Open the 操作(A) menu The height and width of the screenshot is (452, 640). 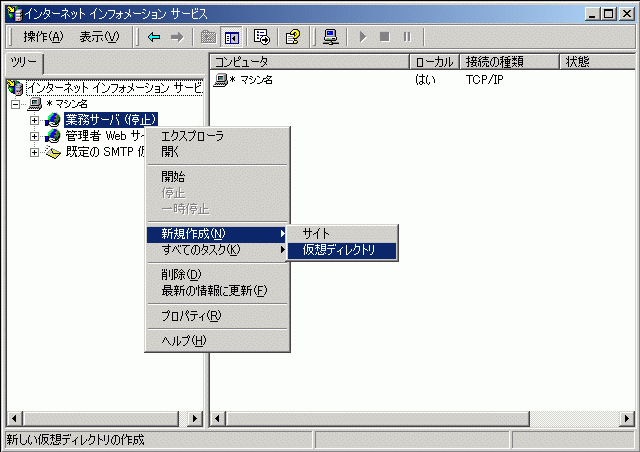[43, 37]
